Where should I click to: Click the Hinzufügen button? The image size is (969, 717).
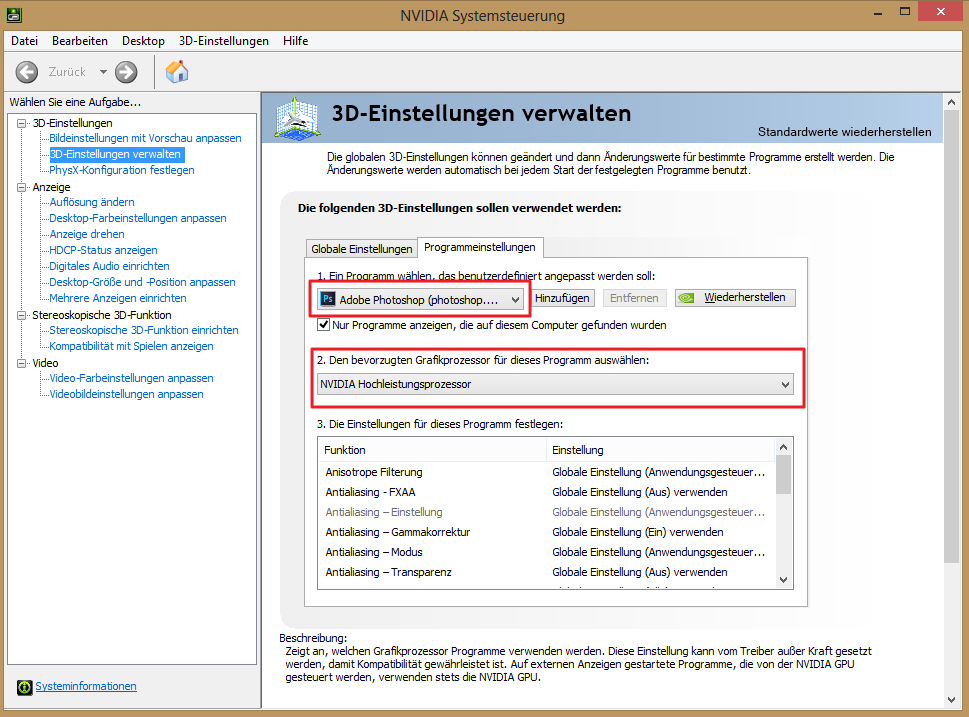coord(562,298)
